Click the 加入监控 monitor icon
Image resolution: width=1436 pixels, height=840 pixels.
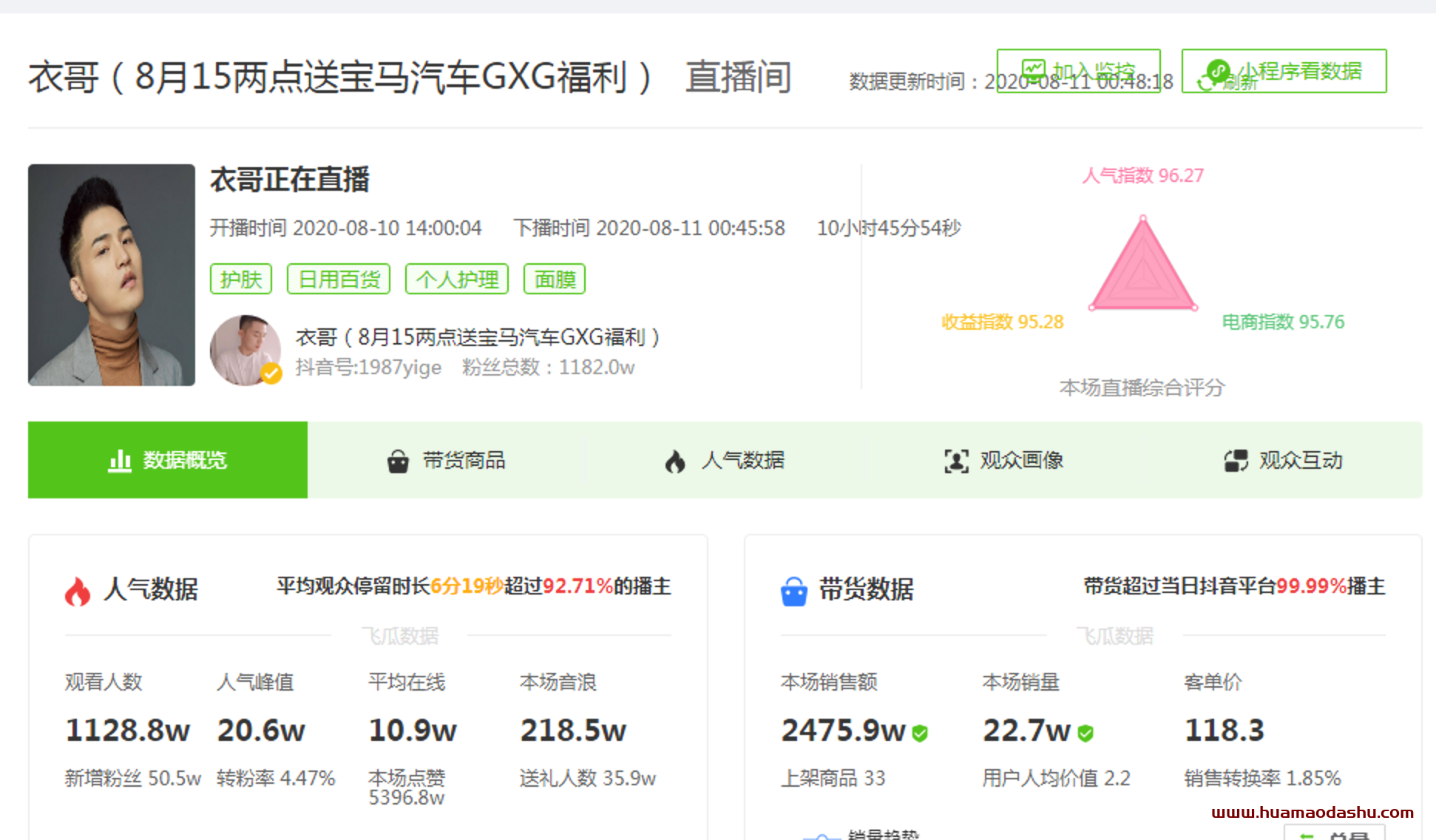click(x=1034, y=70)
